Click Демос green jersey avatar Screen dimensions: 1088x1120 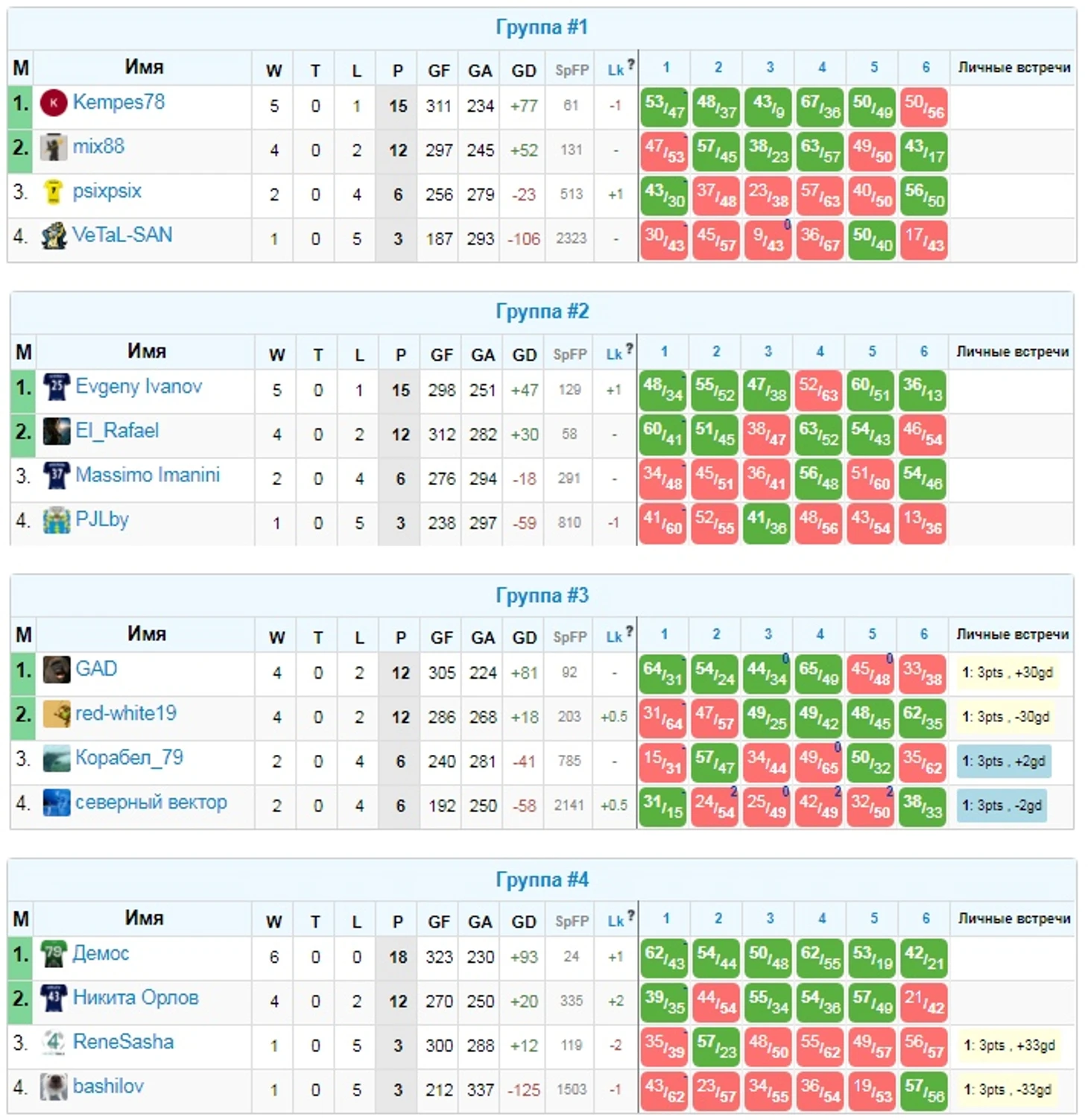(54, 955)
